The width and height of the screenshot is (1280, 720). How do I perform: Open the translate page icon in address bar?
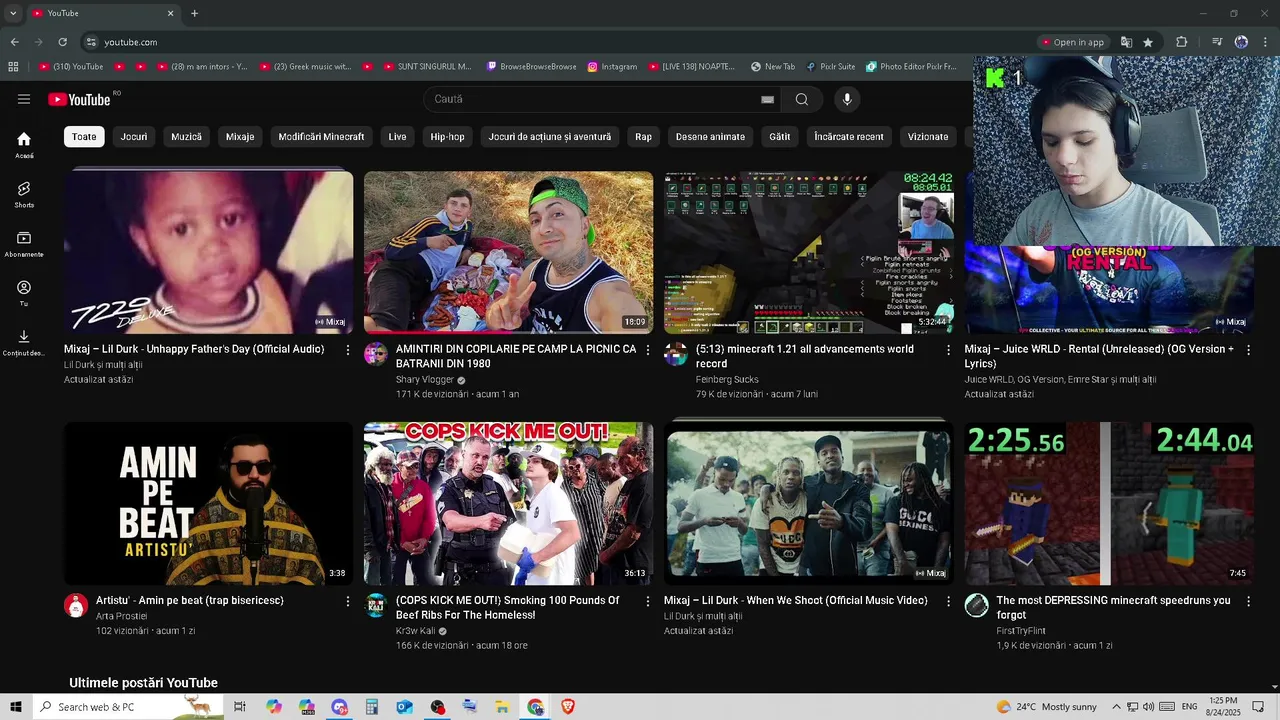1126,42
